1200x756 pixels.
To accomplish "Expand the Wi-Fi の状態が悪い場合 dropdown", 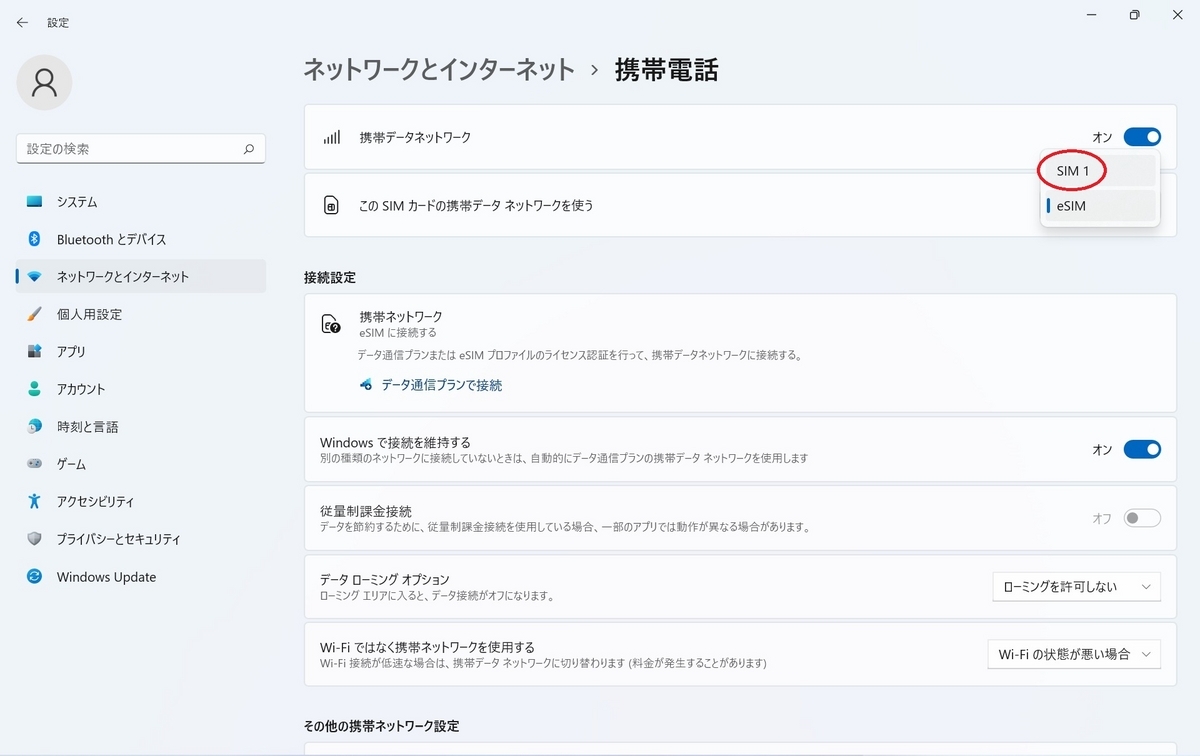I will click(1074, 654).
